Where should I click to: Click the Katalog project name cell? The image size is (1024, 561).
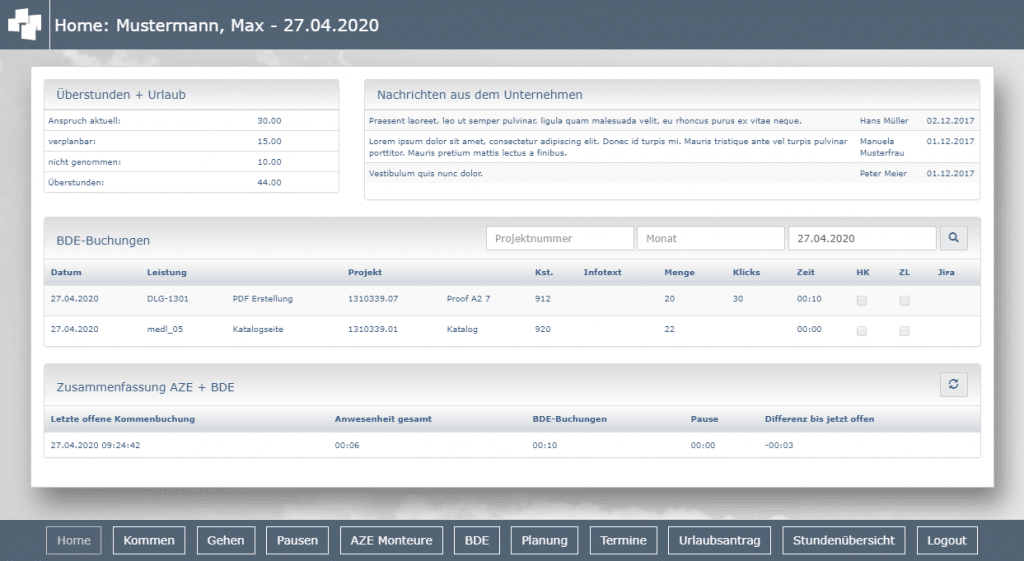click(x=462, y=329)
